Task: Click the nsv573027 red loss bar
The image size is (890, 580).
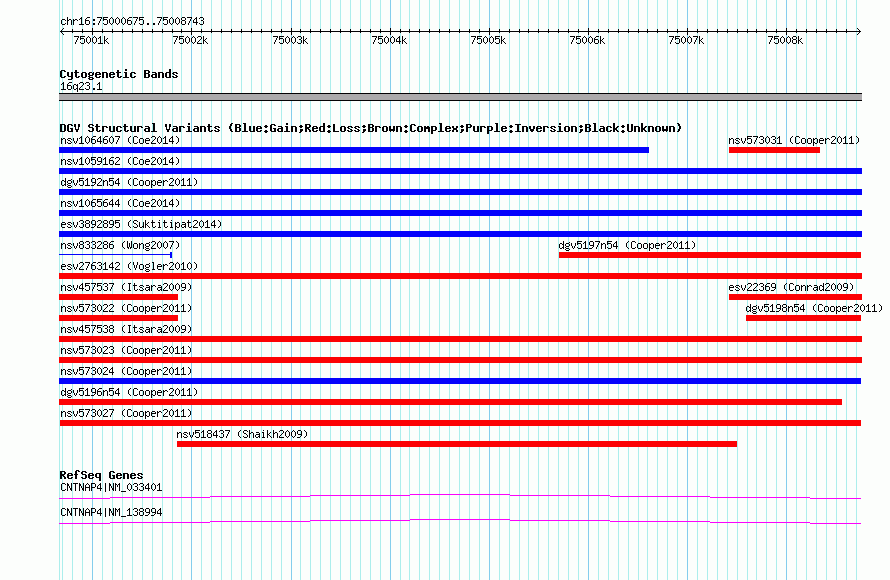Action: (460, 423)
